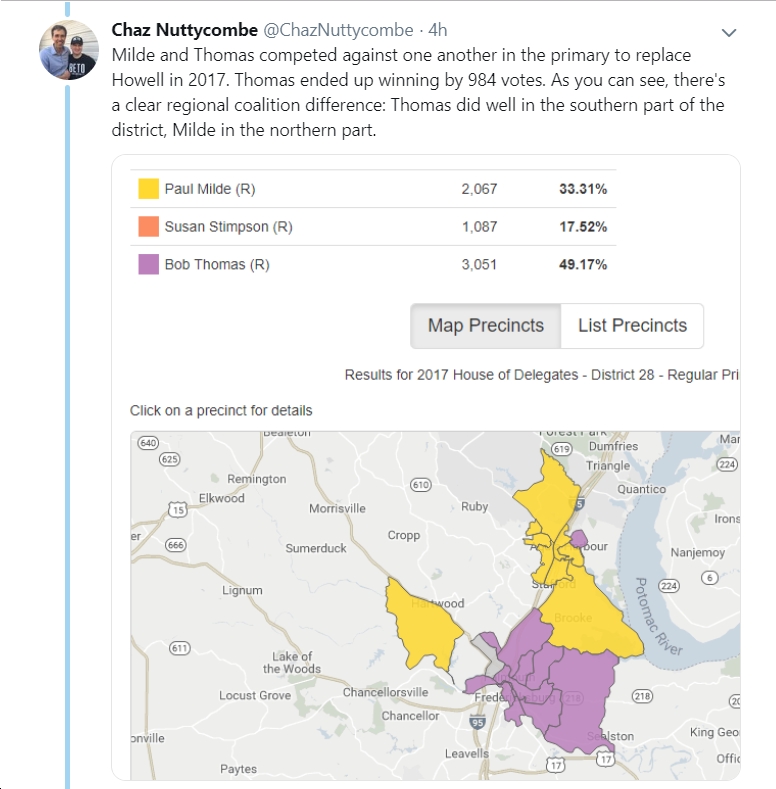Open Chaz Nuttycombe's profile picture
This screenshot has width=776, height=789.
click(69, 50)
